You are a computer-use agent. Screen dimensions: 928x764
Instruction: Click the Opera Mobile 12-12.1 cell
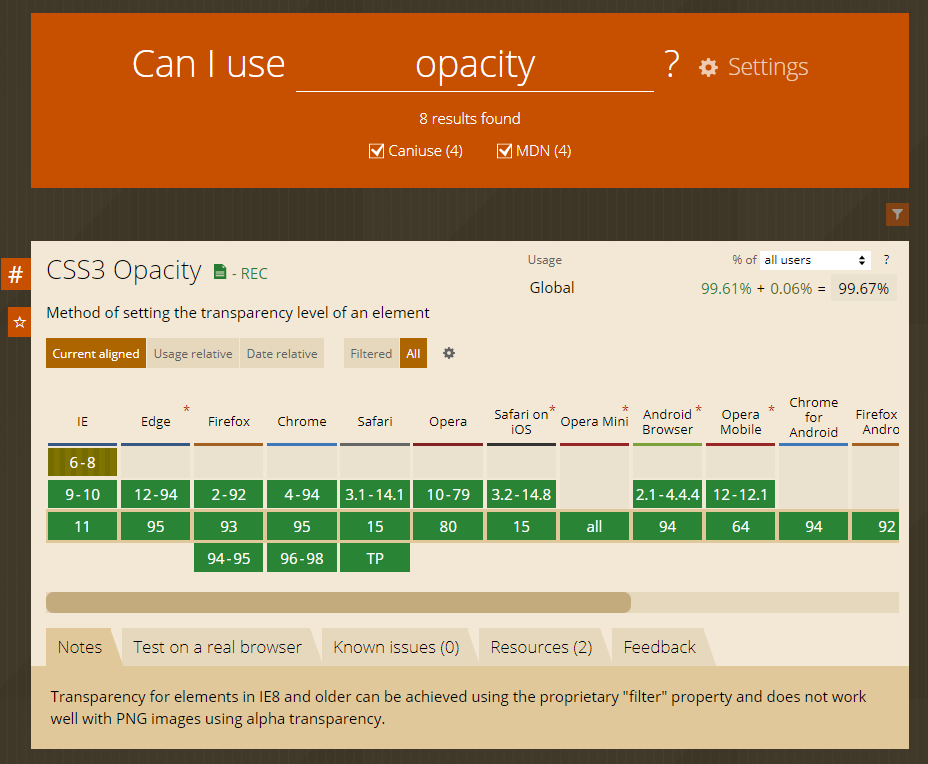pos(740,494)
